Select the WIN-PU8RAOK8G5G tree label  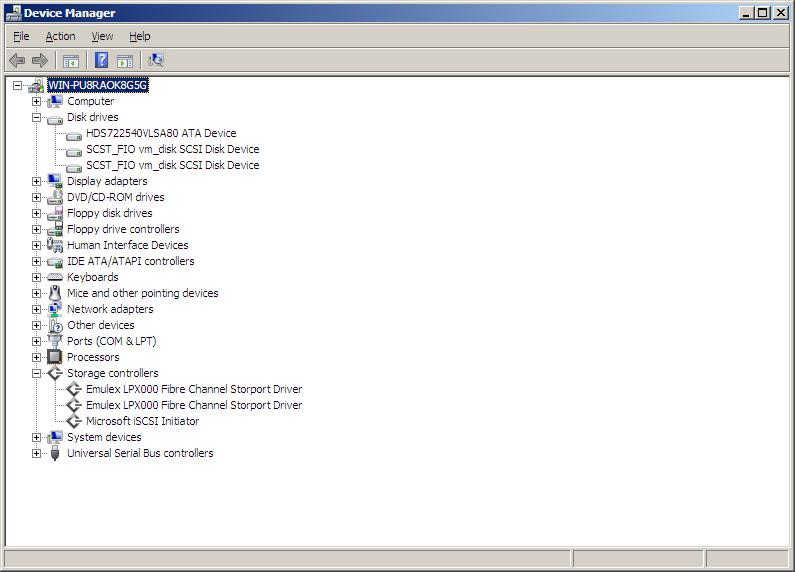97,85
